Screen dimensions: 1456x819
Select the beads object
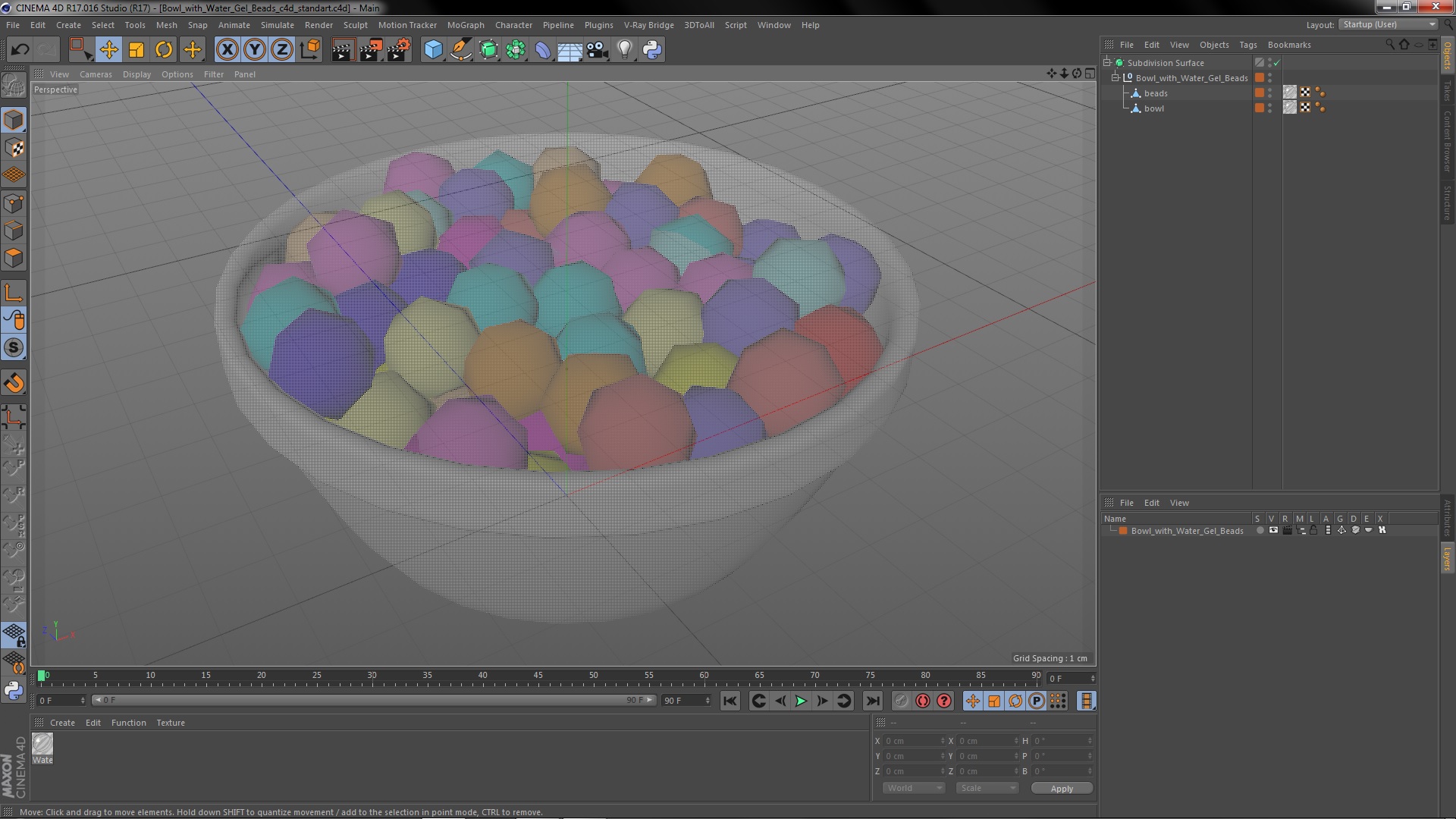click(1156, 93)
